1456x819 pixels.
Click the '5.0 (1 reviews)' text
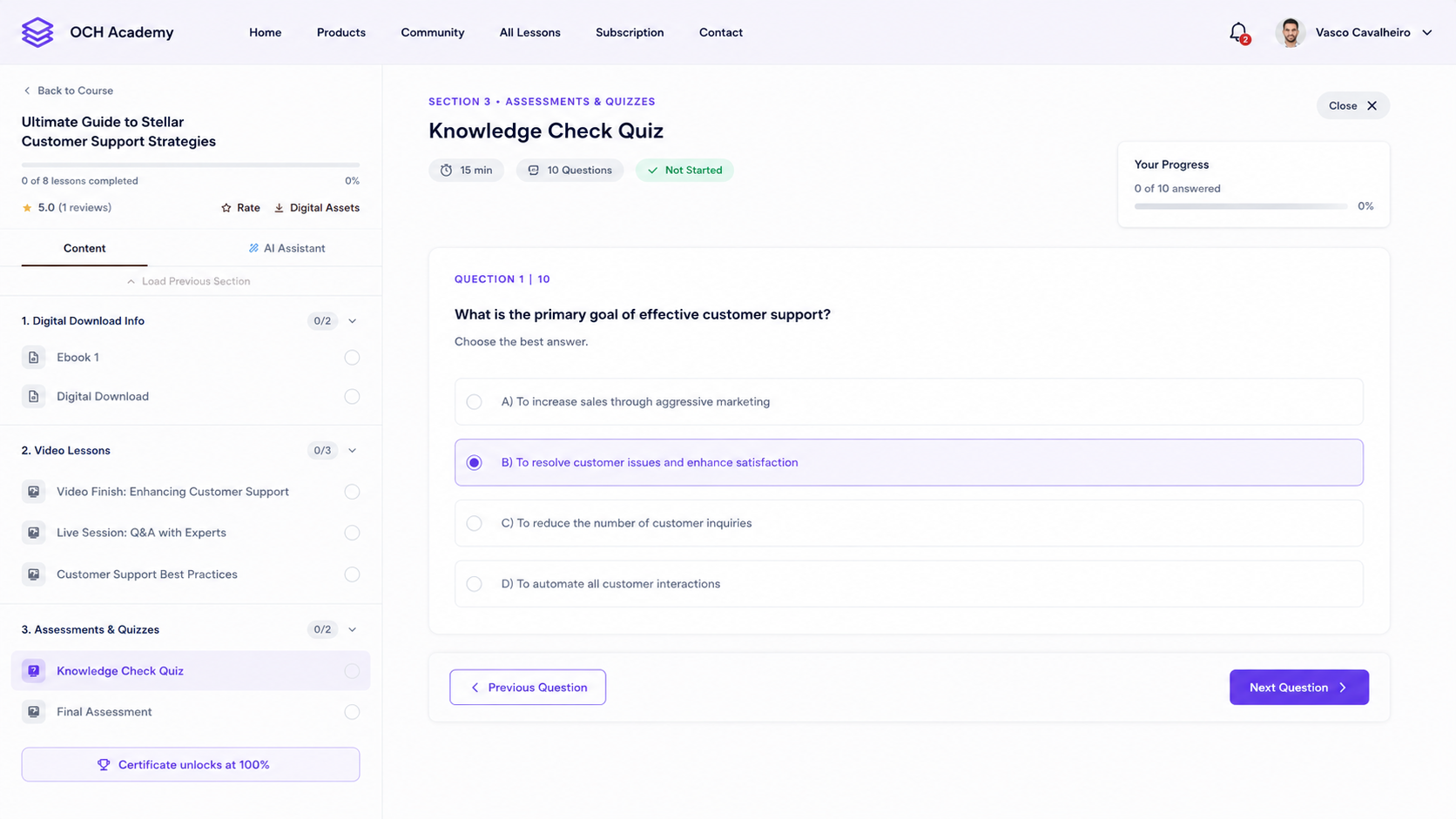(75, 208)
